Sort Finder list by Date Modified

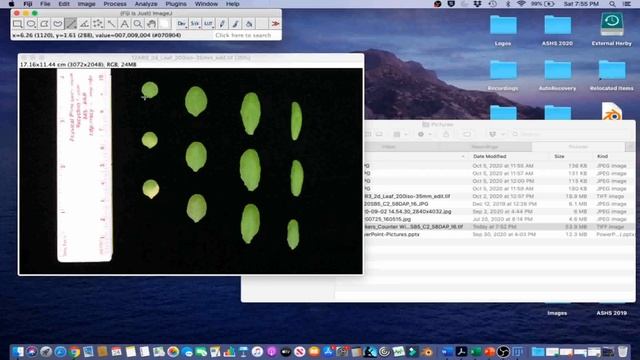coord(489,156)
